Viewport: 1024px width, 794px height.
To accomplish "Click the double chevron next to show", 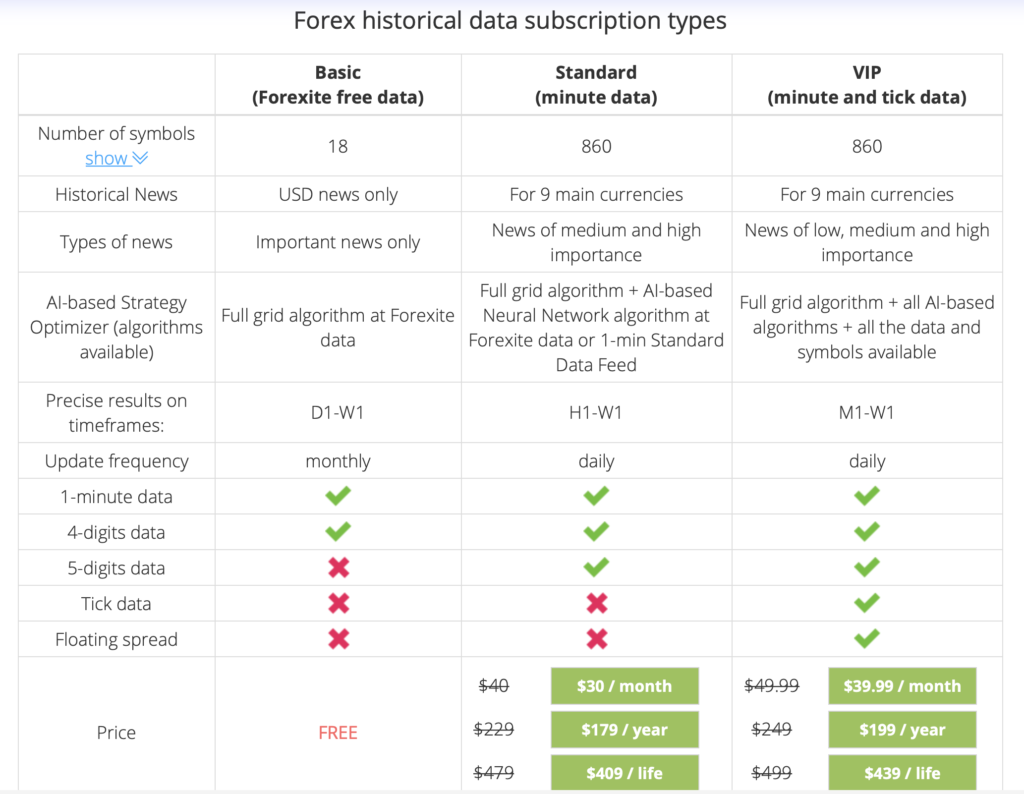I will 140,158.
